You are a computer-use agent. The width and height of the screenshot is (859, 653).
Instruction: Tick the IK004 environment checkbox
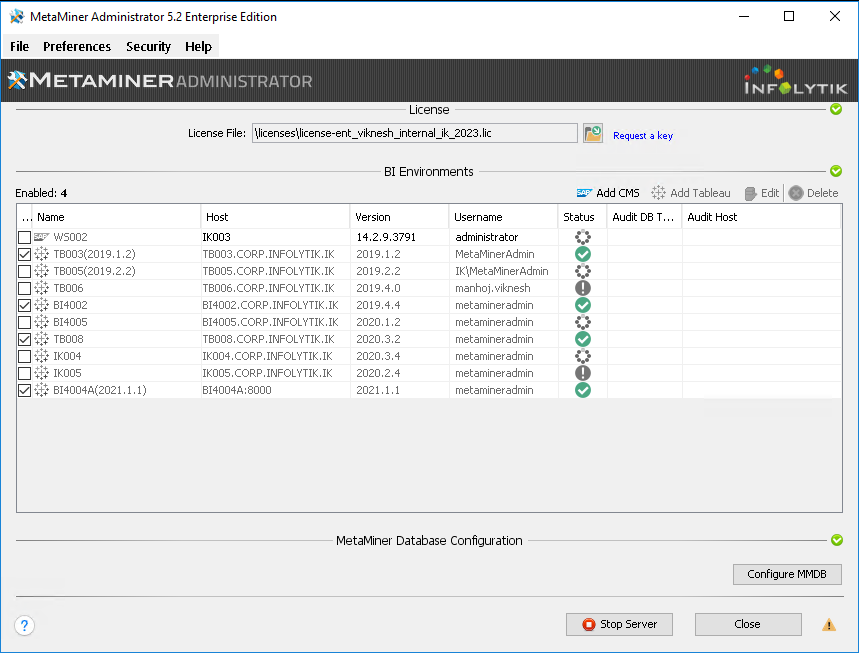pyautogui.click(x=24, y=356)
